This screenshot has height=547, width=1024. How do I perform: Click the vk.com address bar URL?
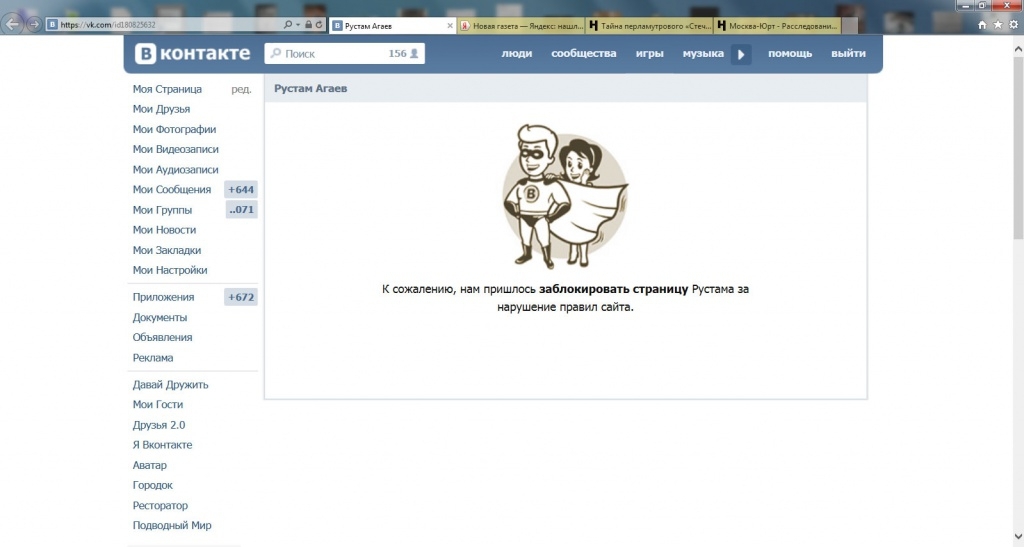[x=108, y=25]
